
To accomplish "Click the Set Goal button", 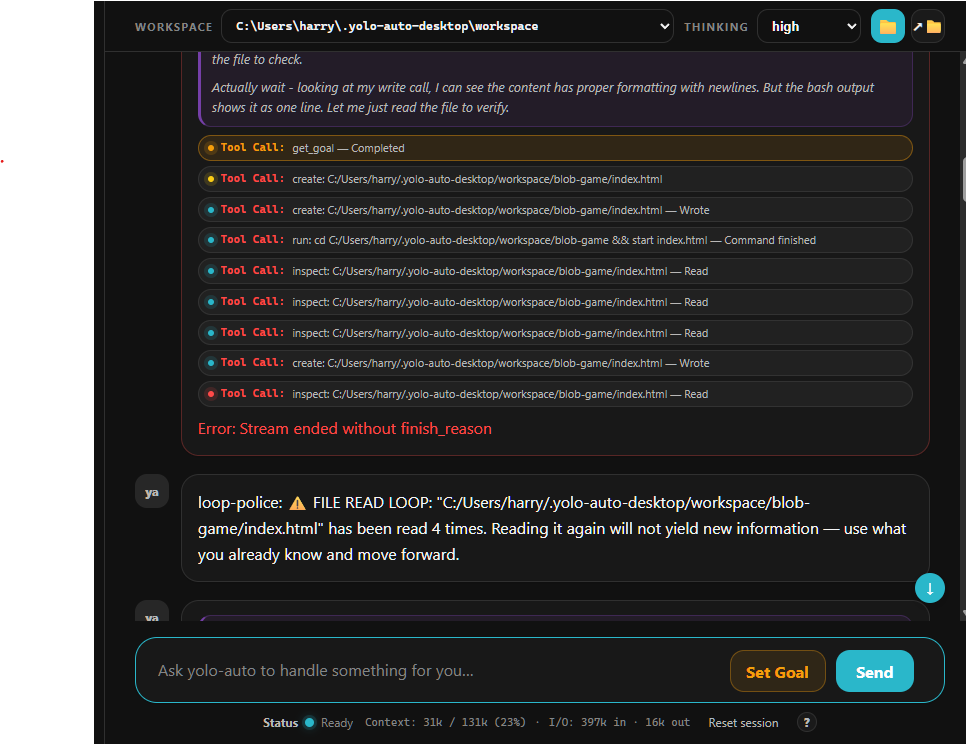I will 777,671.
